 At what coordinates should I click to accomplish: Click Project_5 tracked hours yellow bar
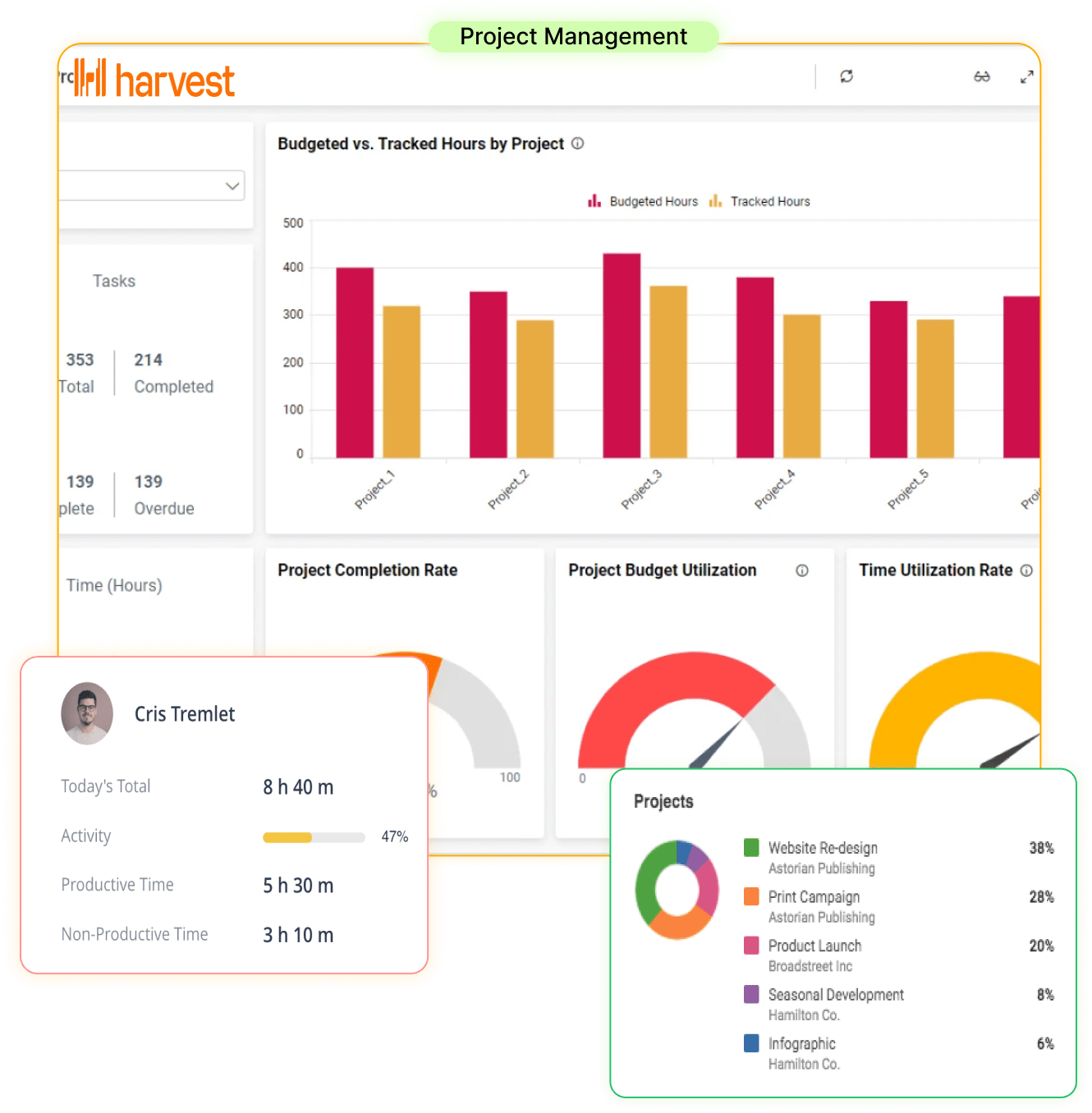point(935,389)
